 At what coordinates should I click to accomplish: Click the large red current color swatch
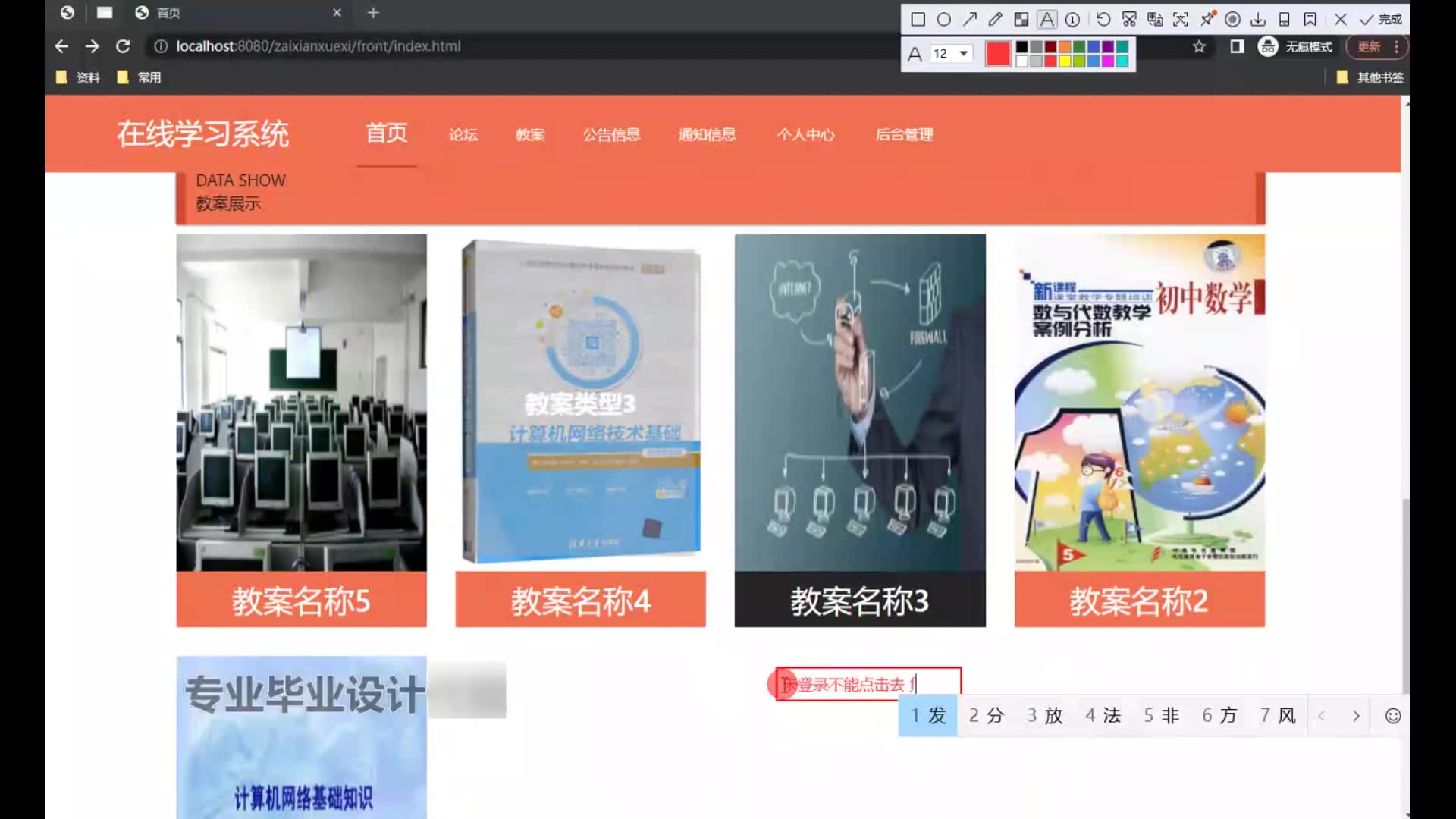tap(998, 54)
